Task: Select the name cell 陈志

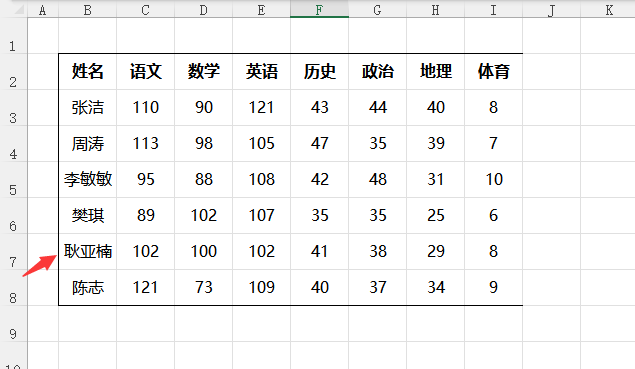Action: coord(87,288)
